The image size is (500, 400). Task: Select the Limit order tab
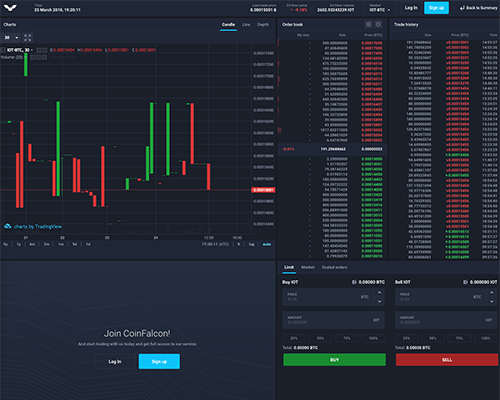pos(289,267)
